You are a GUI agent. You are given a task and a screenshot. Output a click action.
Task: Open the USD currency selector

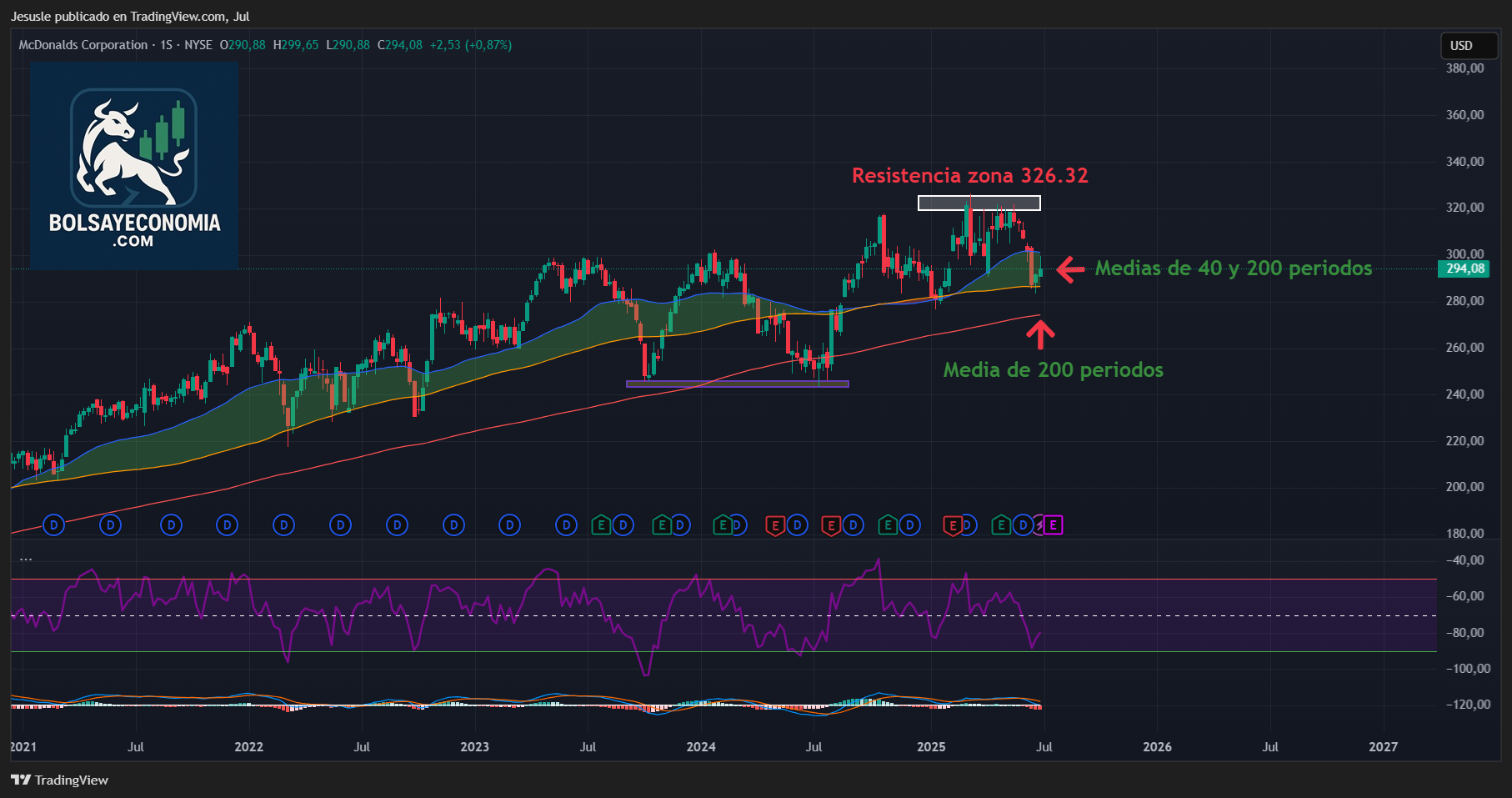1470,46
